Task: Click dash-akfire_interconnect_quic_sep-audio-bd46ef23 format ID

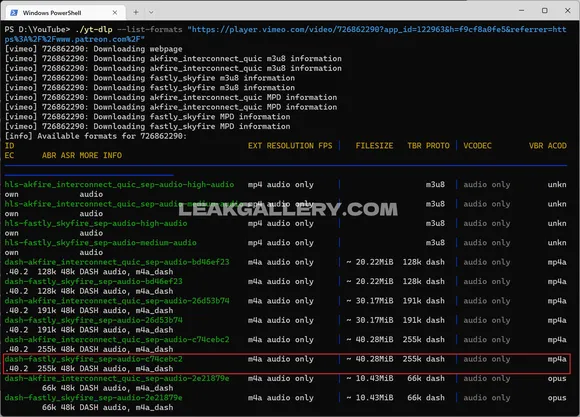Action: pyautogui.click(x=117, y=262)
